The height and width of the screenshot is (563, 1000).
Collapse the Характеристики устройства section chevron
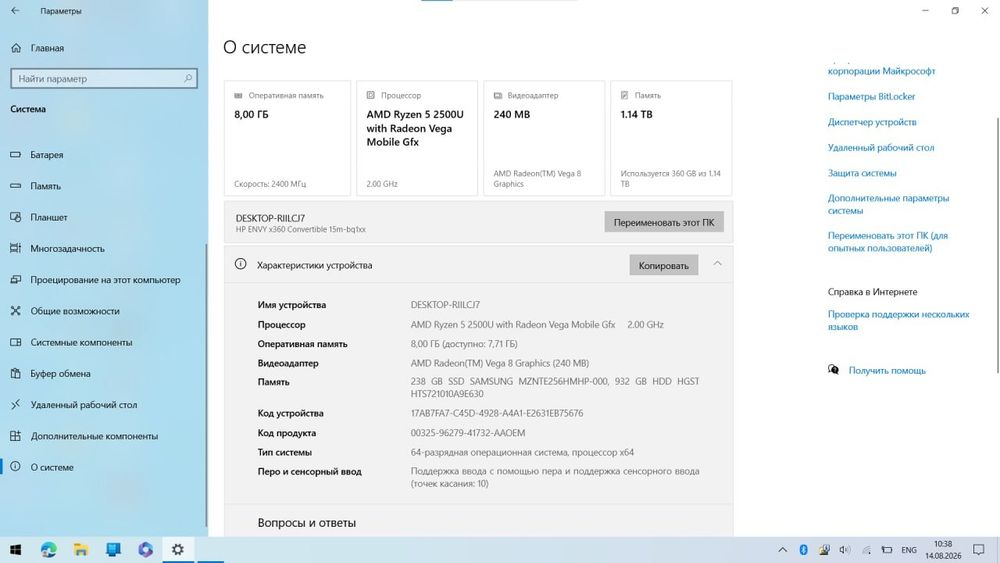717,264
